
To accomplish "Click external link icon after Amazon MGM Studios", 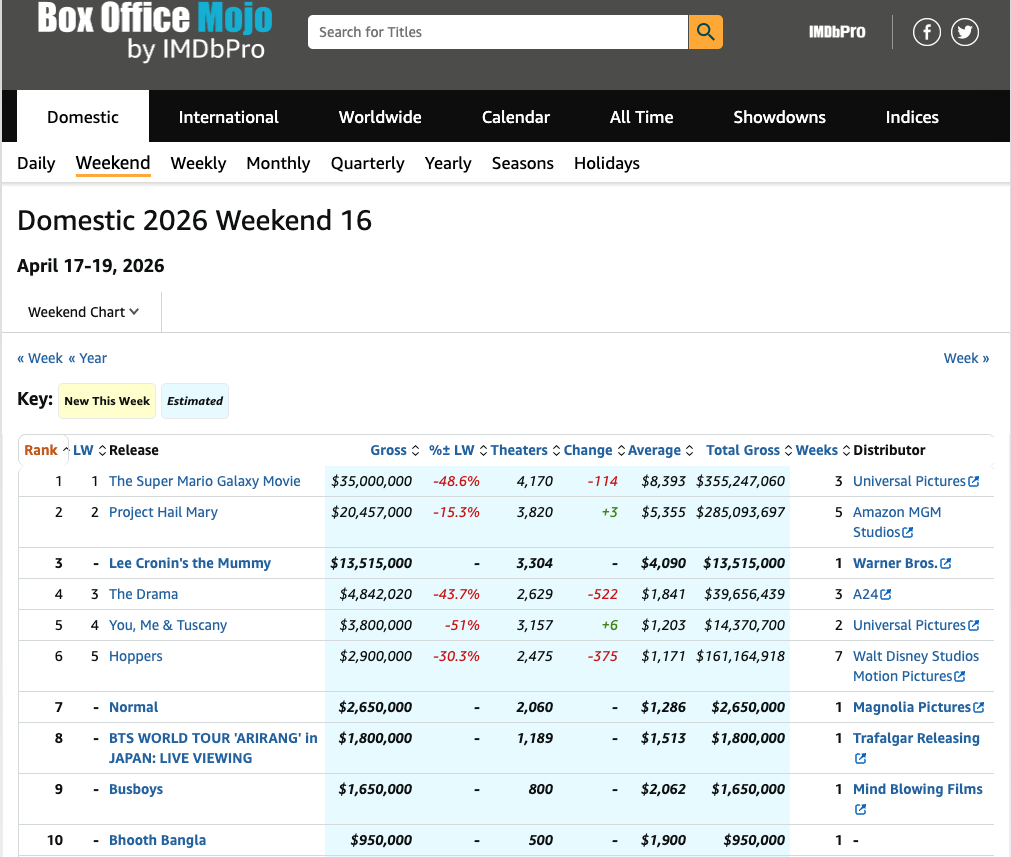I will coord(908,533).
